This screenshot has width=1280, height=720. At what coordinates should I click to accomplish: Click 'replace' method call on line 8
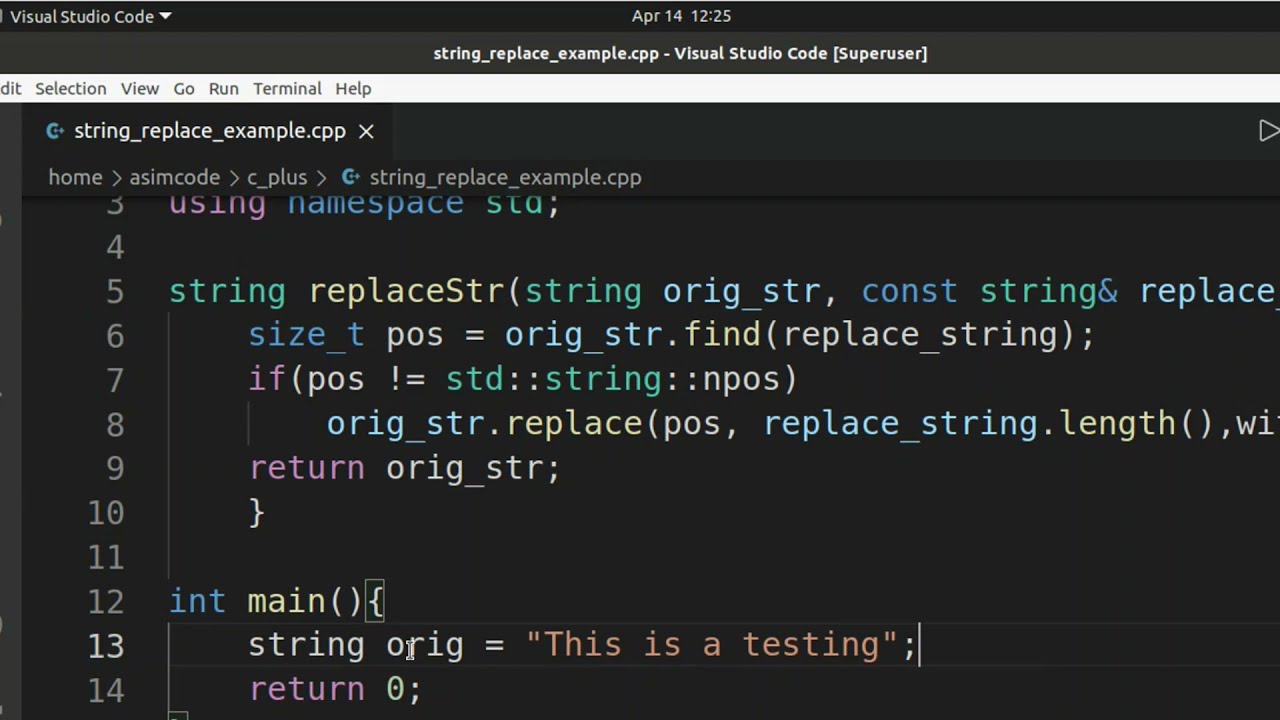[574, 423]
